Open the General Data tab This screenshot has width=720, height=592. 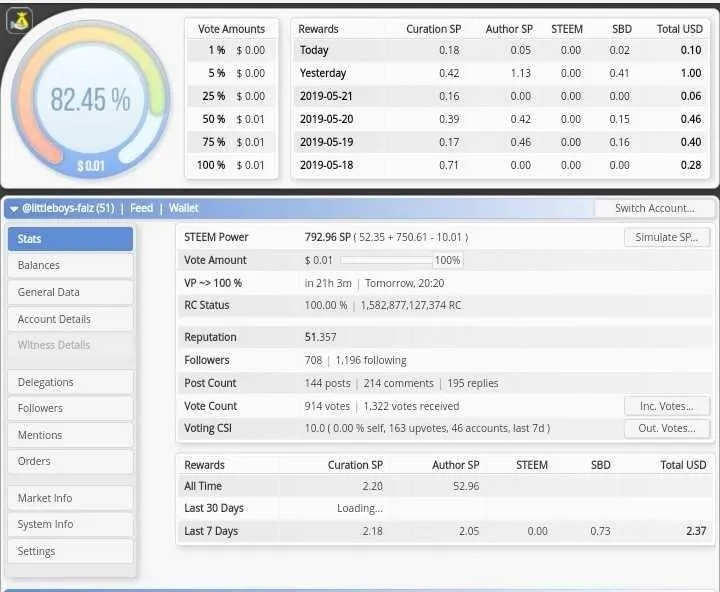[70, 292]
